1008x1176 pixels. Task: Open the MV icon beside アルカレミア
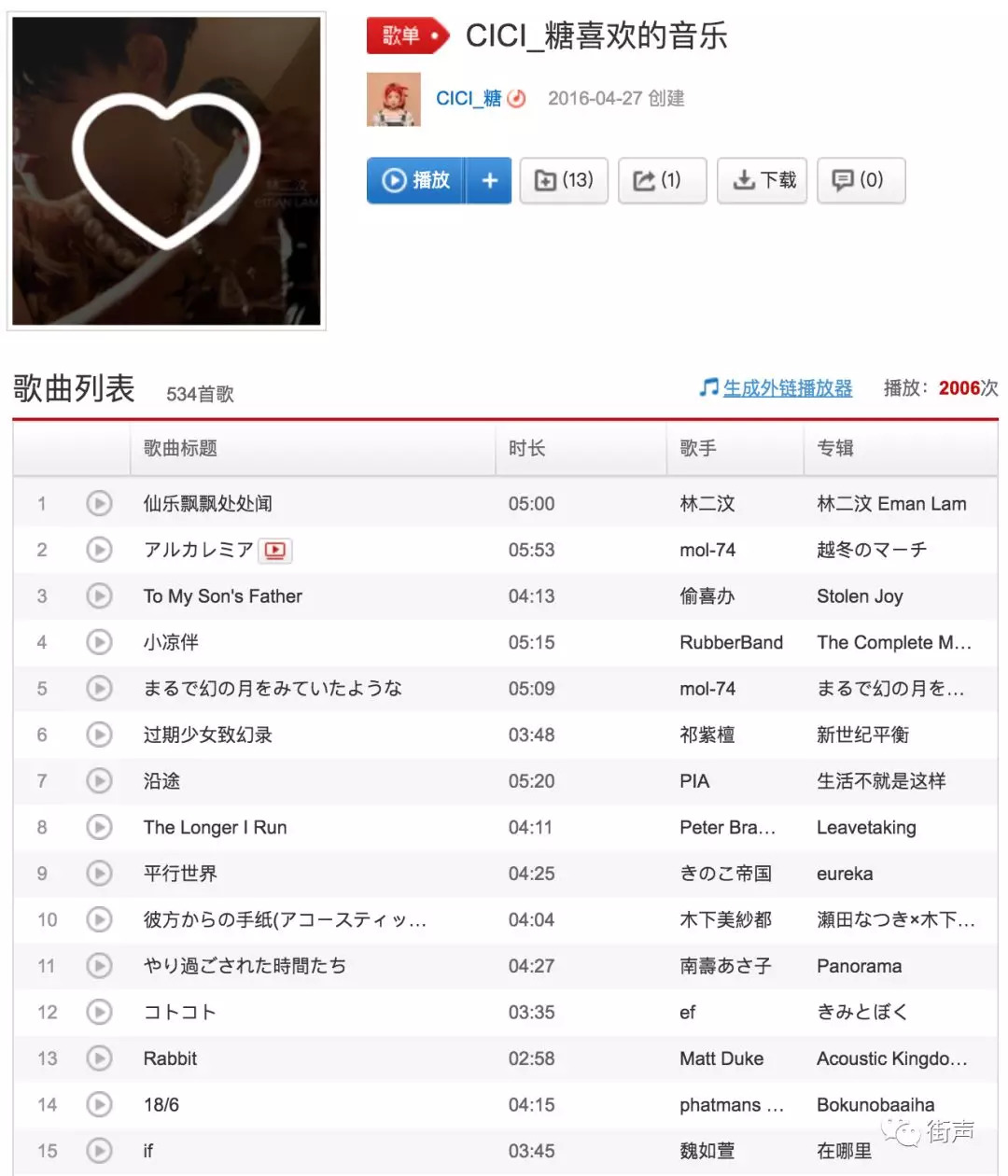pos(275,551)
